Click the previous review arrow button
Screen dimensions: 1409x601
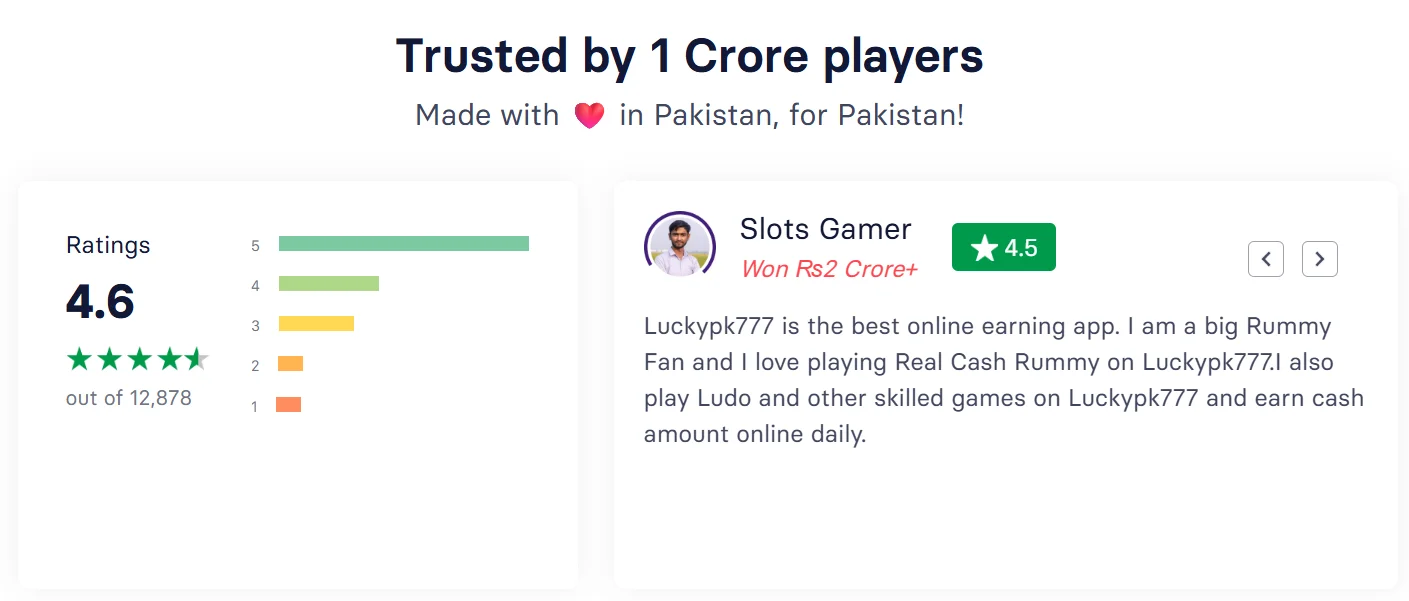[1265, 259]
